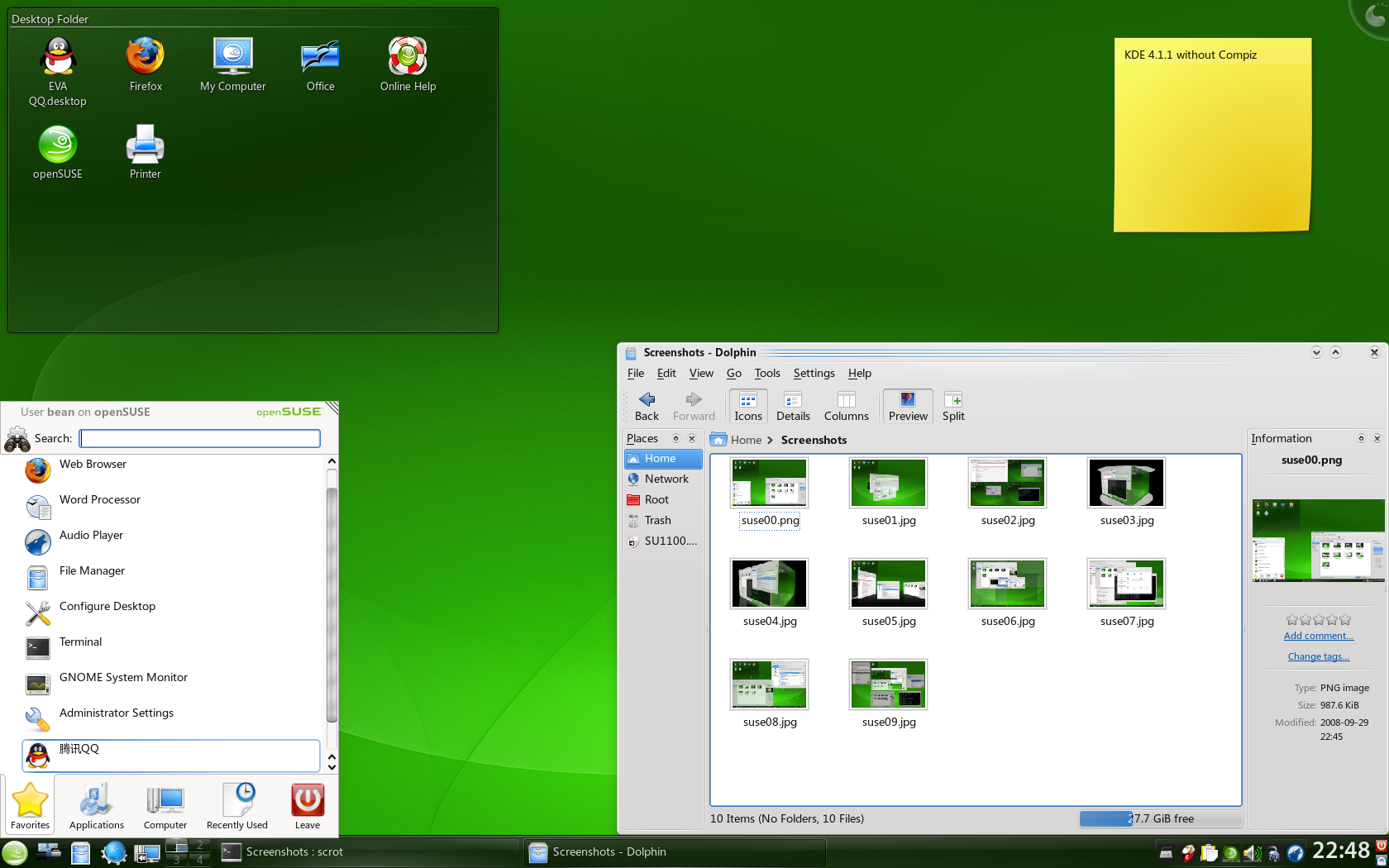Open Leave tab in launcher
This screenshot has width=1389, height=868.
point(308,806)
